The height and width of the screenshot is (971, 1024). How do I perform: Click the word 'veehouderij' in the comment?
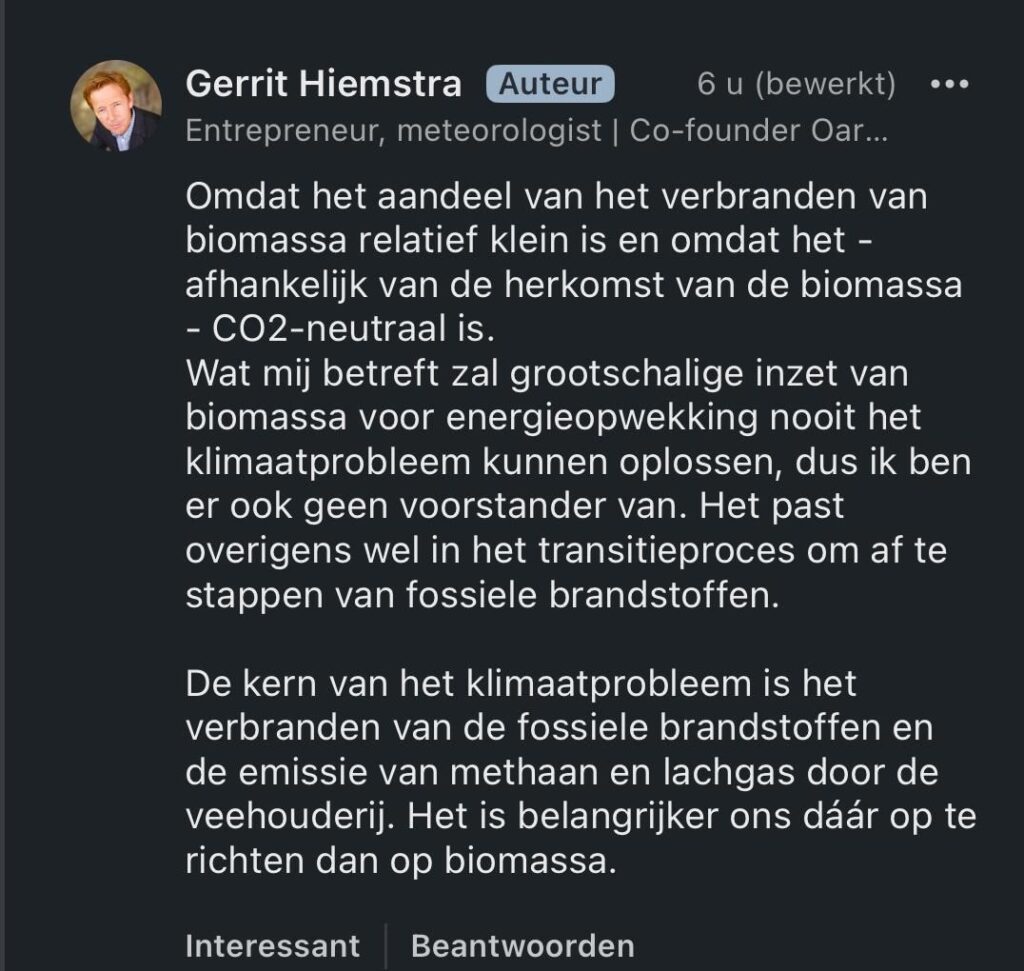pos(291,816)
